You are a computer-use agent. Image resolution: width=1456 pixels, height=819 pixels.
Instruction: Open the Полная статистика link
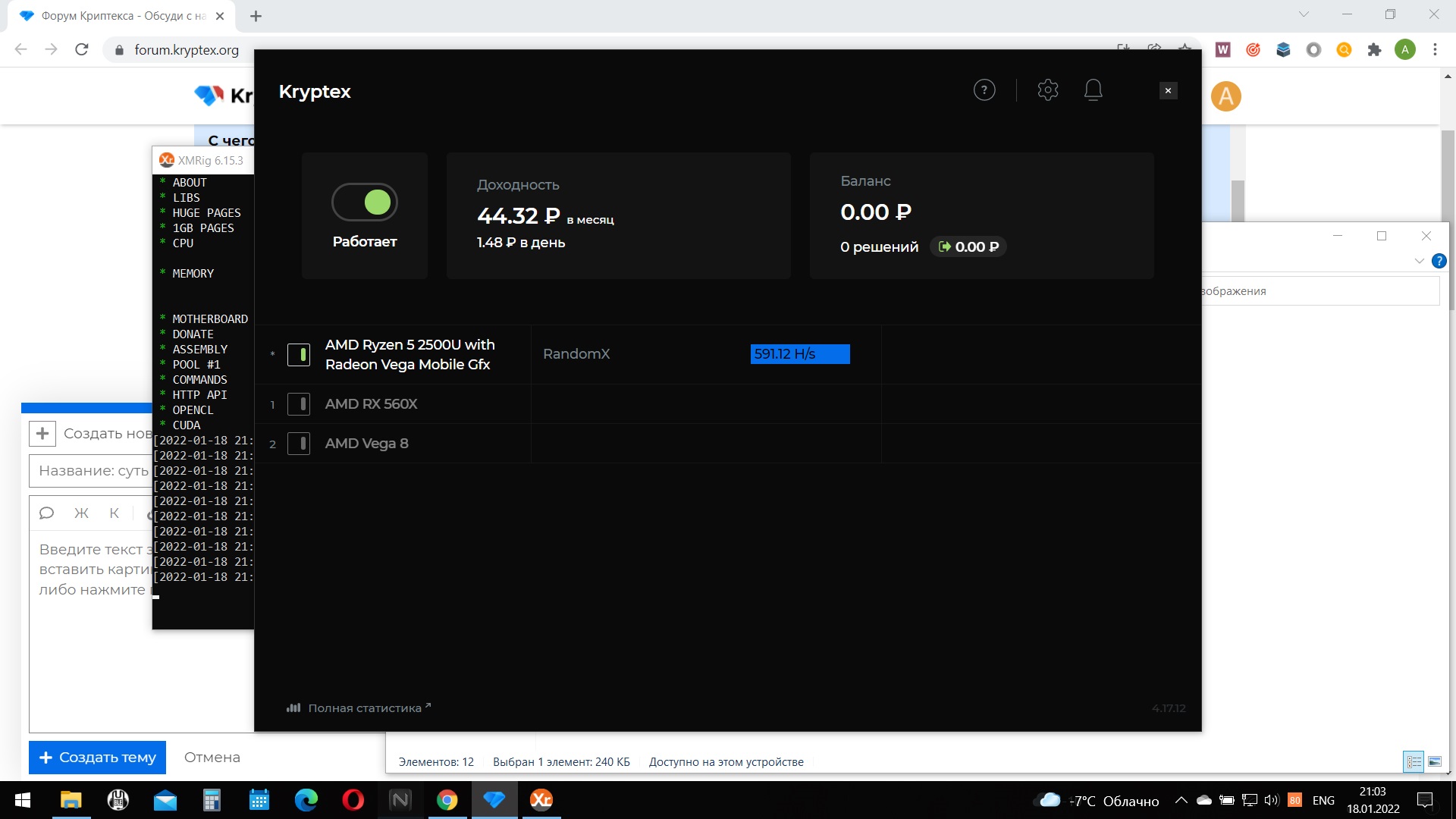coord(369,708)
